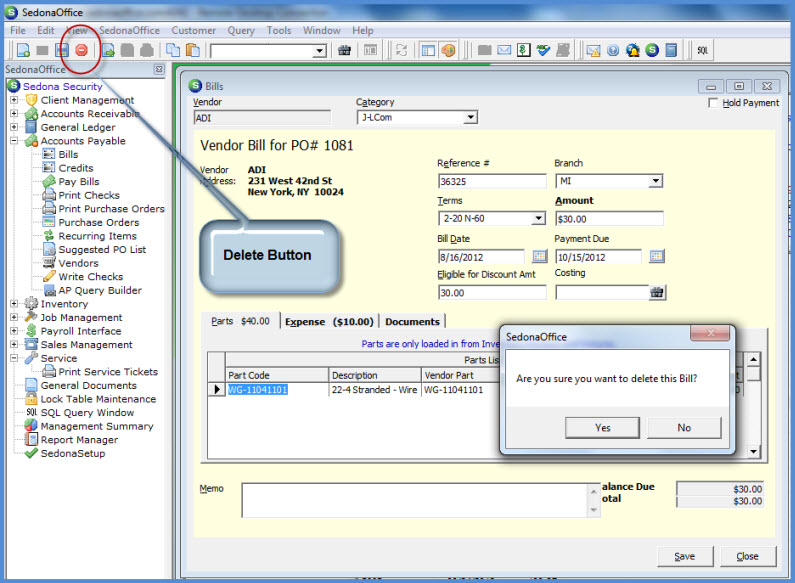Open the Terms dropdown
Image resolution: width=795 pixels, height=583 pixels.
click(538, 219)
